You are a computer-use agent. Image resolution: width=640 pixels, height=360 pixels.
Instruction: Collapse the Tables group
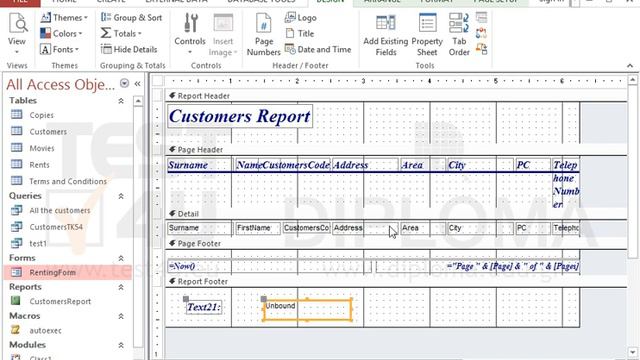coord(121,101)
